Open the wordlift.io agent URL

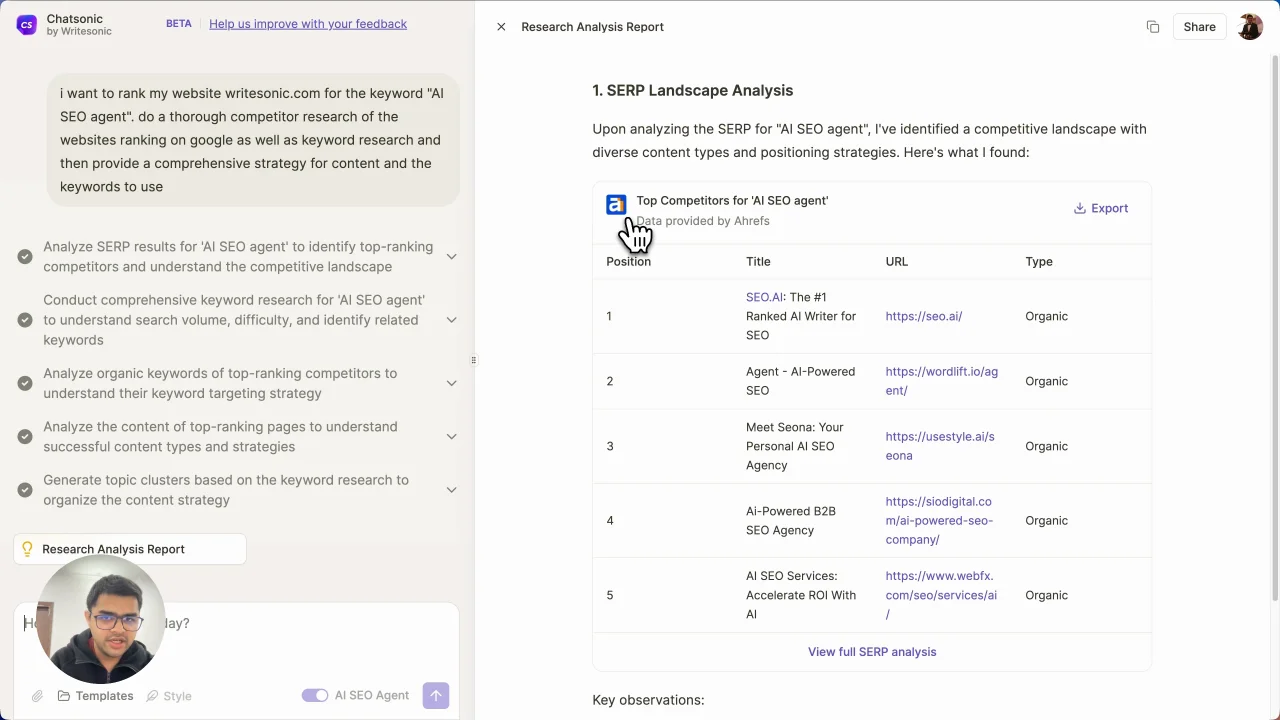click(x=941, y=381)
